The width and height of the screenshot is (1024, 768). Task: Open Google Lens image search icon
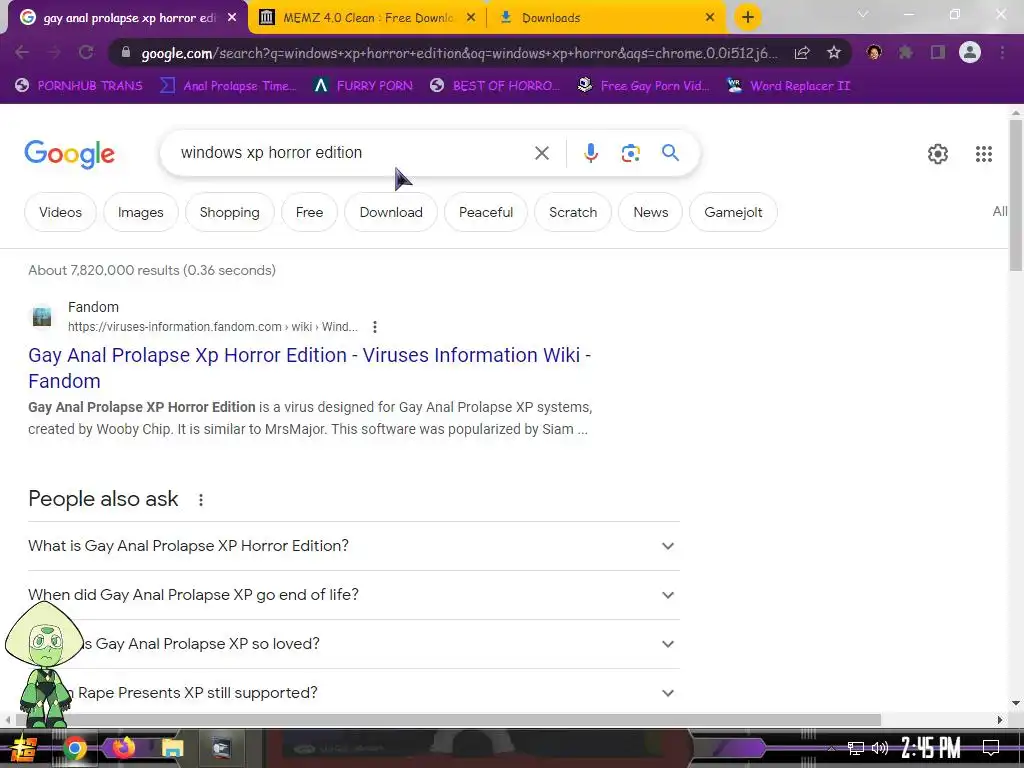630,153
